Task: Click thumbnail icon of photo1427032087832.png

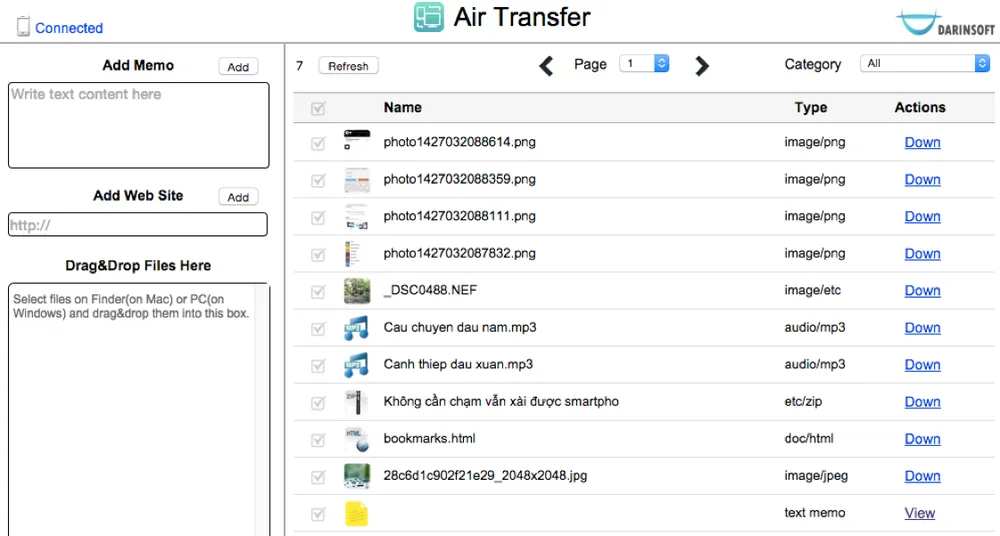Action: click(x=353, y=254)
